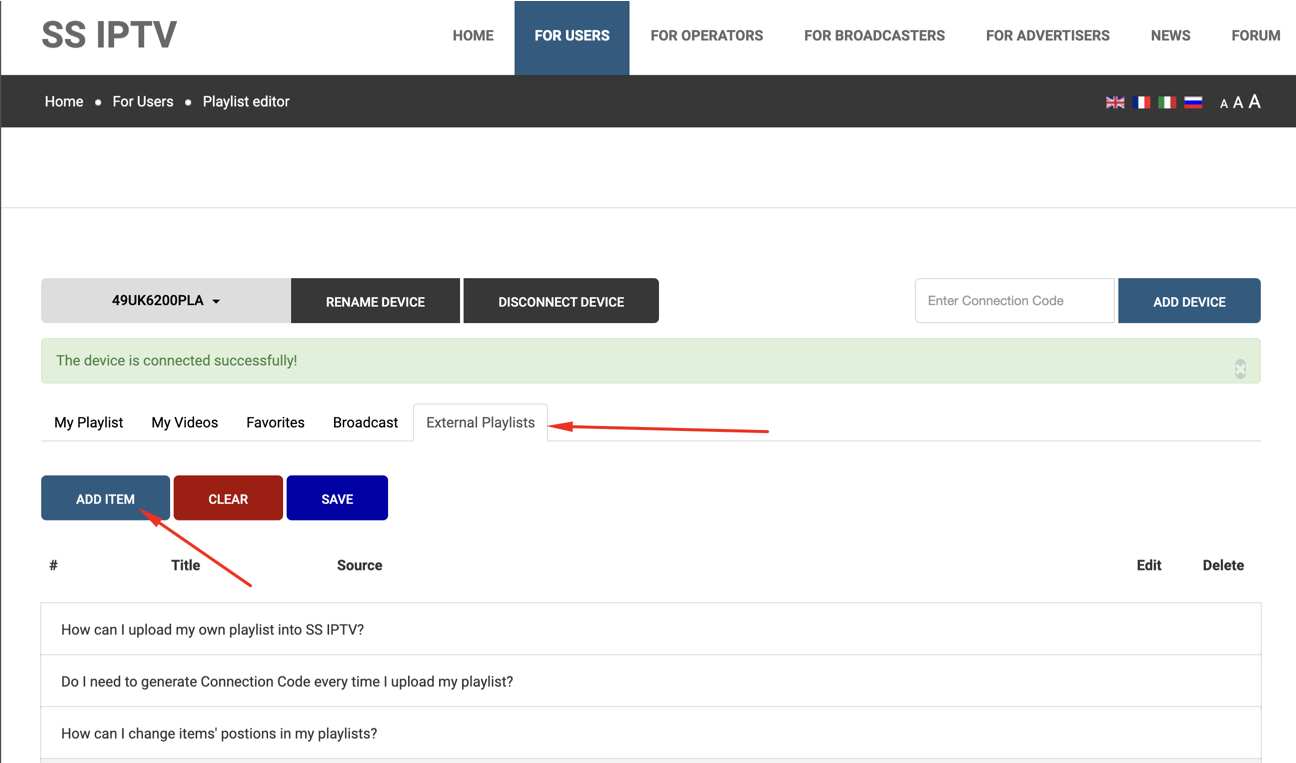This screenshot has width=1296, height=763.
Task: Switch to the Broadcast tab
Action: [x=365, y=423]
